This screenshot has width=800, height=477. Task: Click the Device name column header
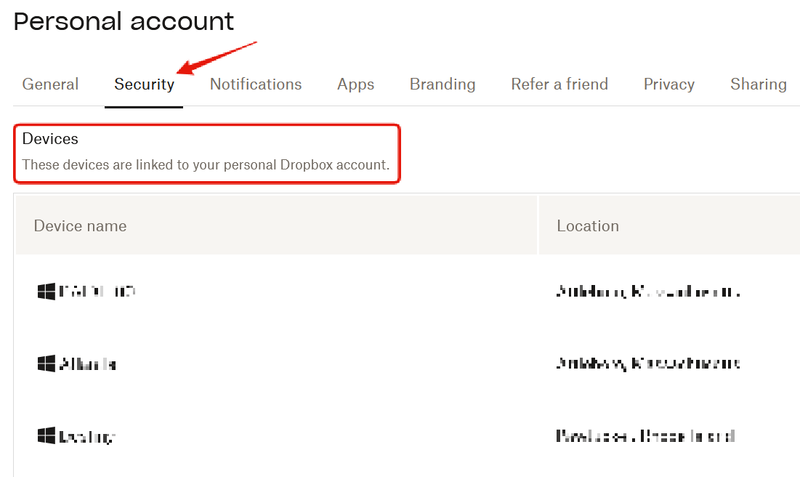[80, 226]
